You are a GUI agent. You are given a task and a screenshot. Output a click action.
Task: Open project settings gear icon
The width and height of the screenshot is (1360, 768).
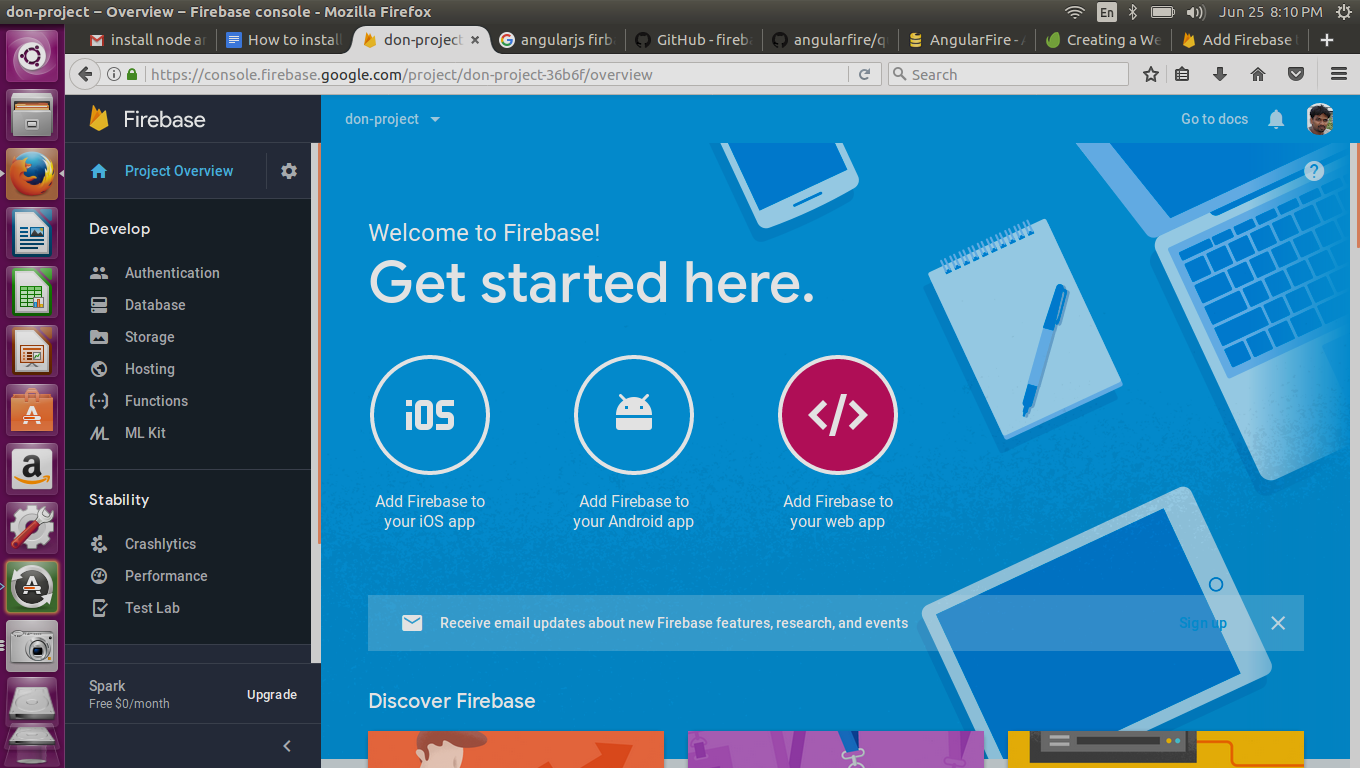click(289, 171)
